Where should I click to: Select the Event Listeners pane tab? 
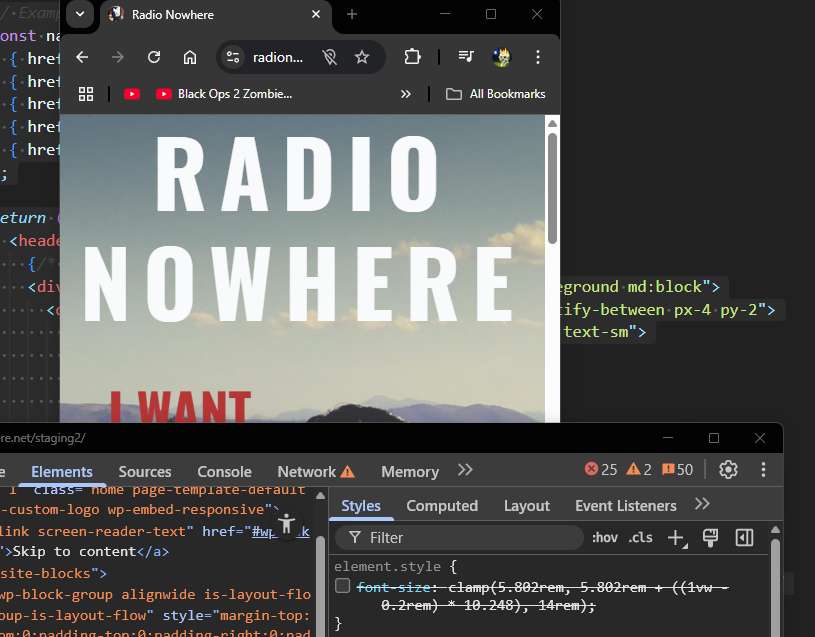click(626, 506)
